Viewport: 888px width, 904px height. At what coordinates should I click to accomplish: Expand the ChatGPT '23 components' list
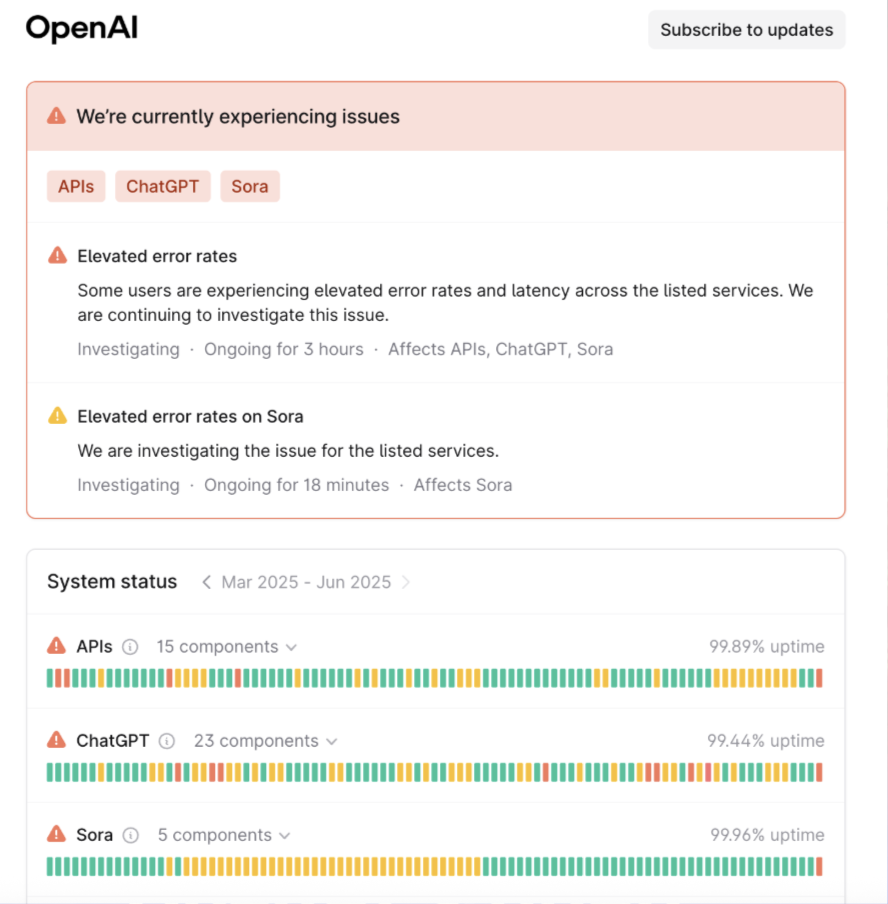point(266,741)
